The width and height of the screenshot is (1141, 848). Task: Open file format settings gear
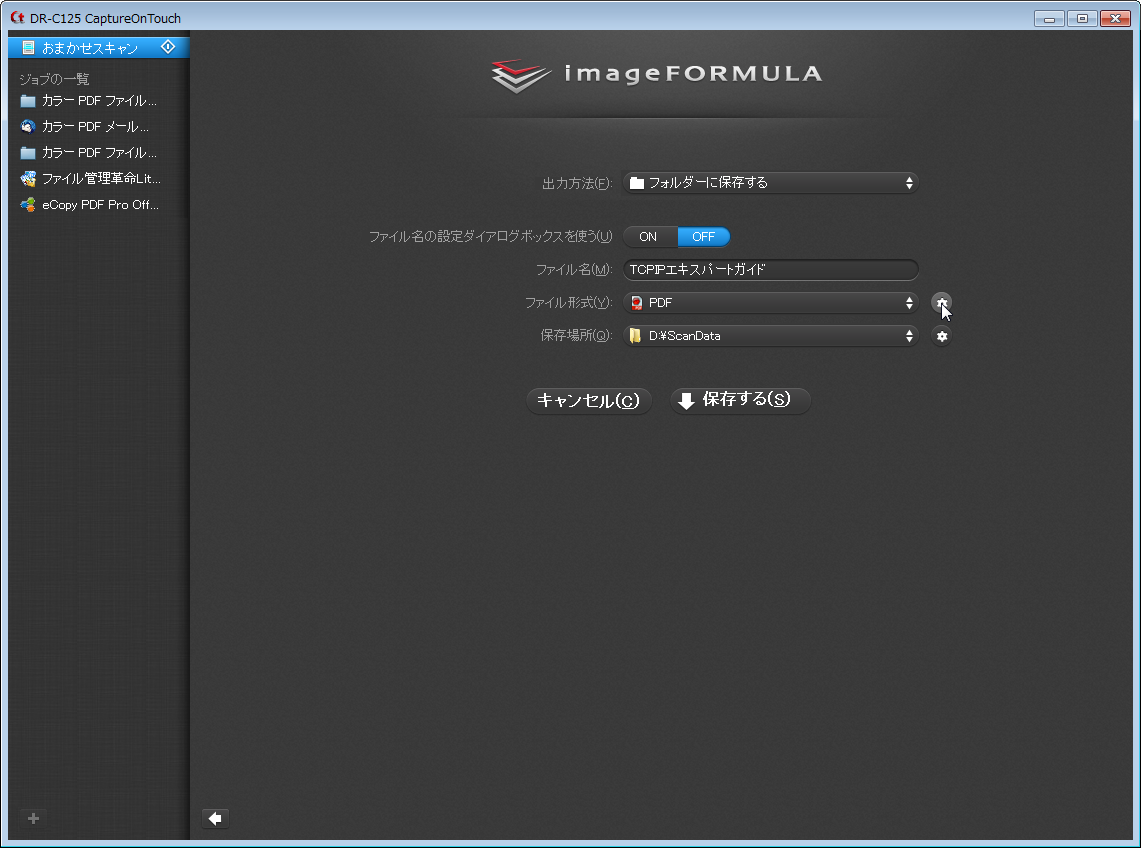(x=942, y=303)
